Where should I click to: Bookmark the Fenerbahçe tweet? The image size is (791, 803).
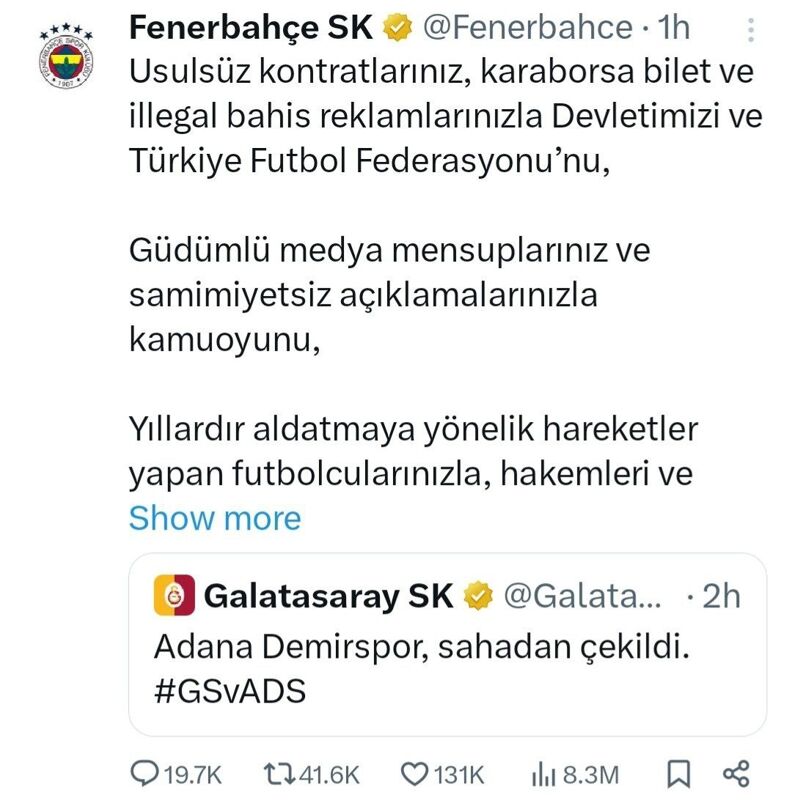click(677, 773)
